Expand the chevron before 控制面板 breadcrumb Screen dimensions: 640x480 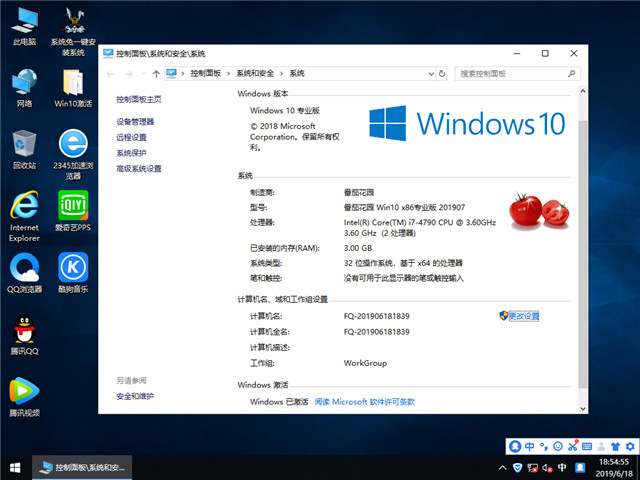coord(183,73)
